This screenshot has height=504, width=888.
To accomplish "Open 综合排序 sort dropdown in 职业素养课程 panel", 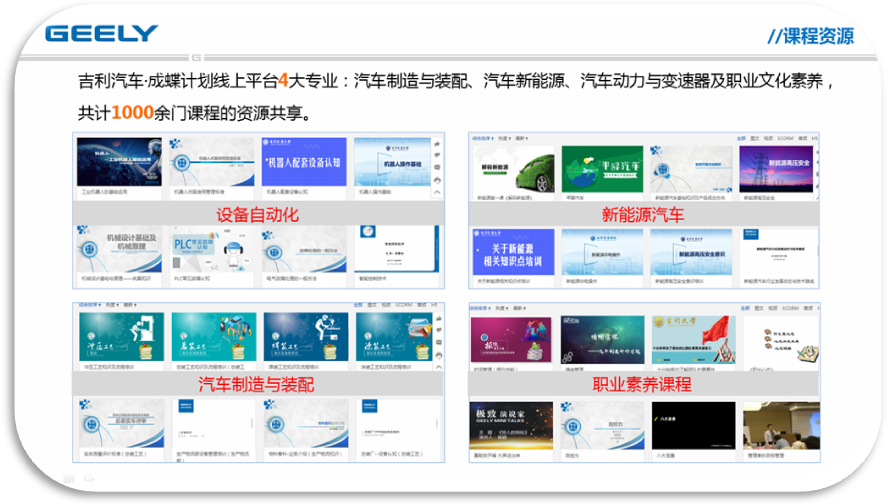I will pyautogui.click(x=482, y=308).
